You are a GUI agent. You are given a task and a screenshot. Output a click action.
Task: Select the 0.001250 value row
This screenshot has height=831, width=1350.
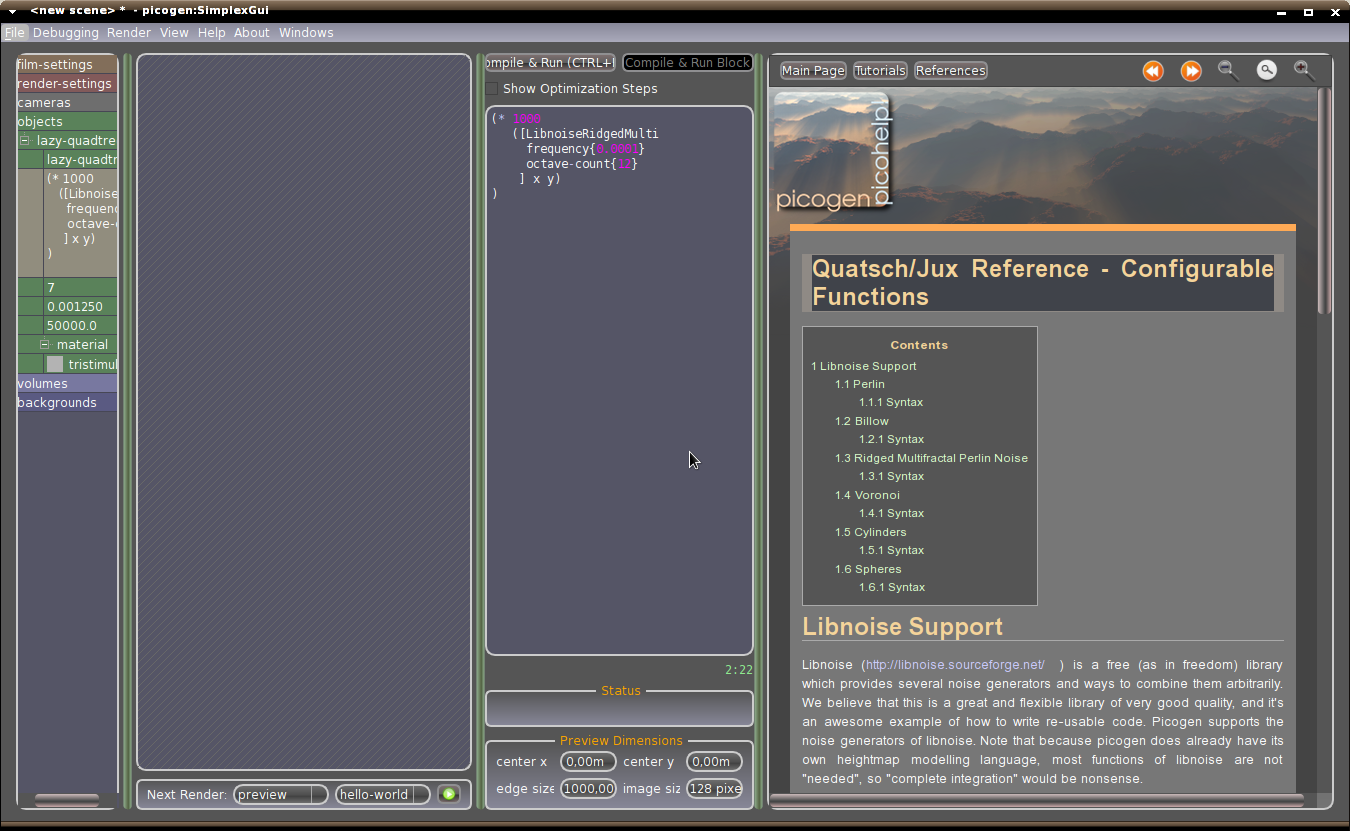81,307
